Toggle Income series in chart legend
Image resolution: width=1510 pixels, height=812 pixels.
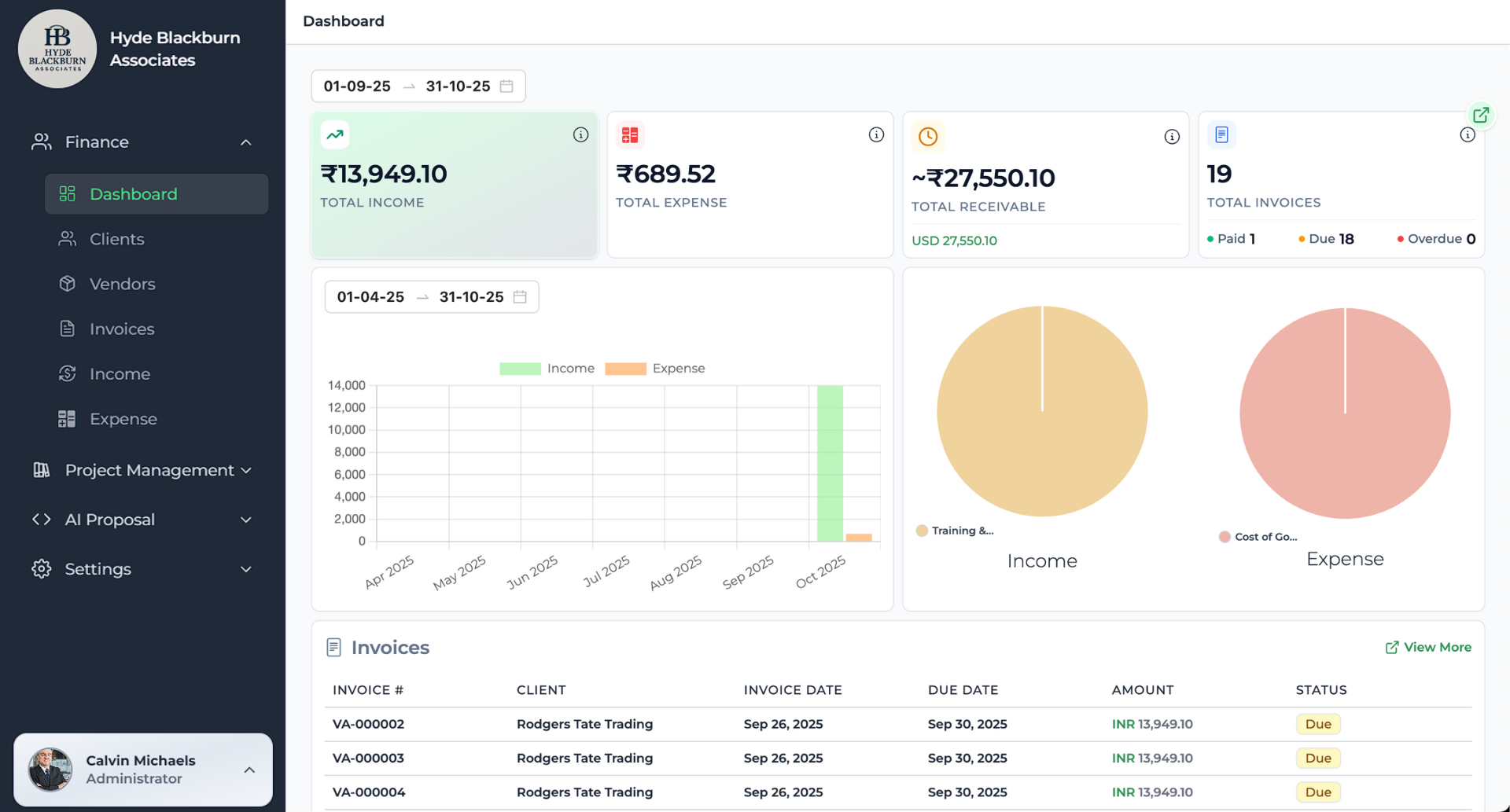(547, 369)
